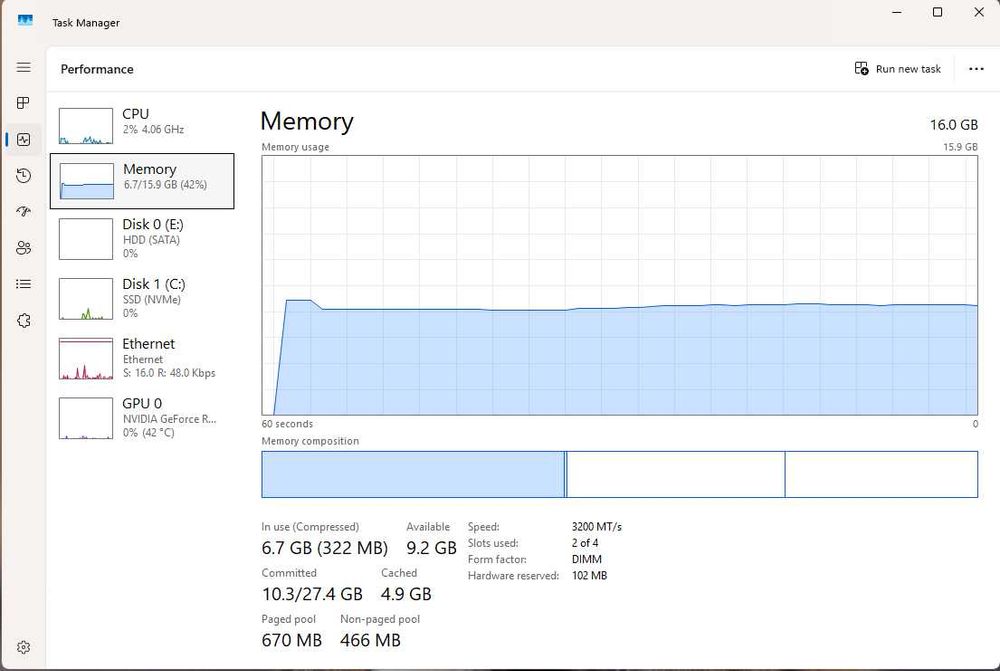The image size is (1000, 671).
Task: Go to the Processes page icon
Action: [24, 103]
